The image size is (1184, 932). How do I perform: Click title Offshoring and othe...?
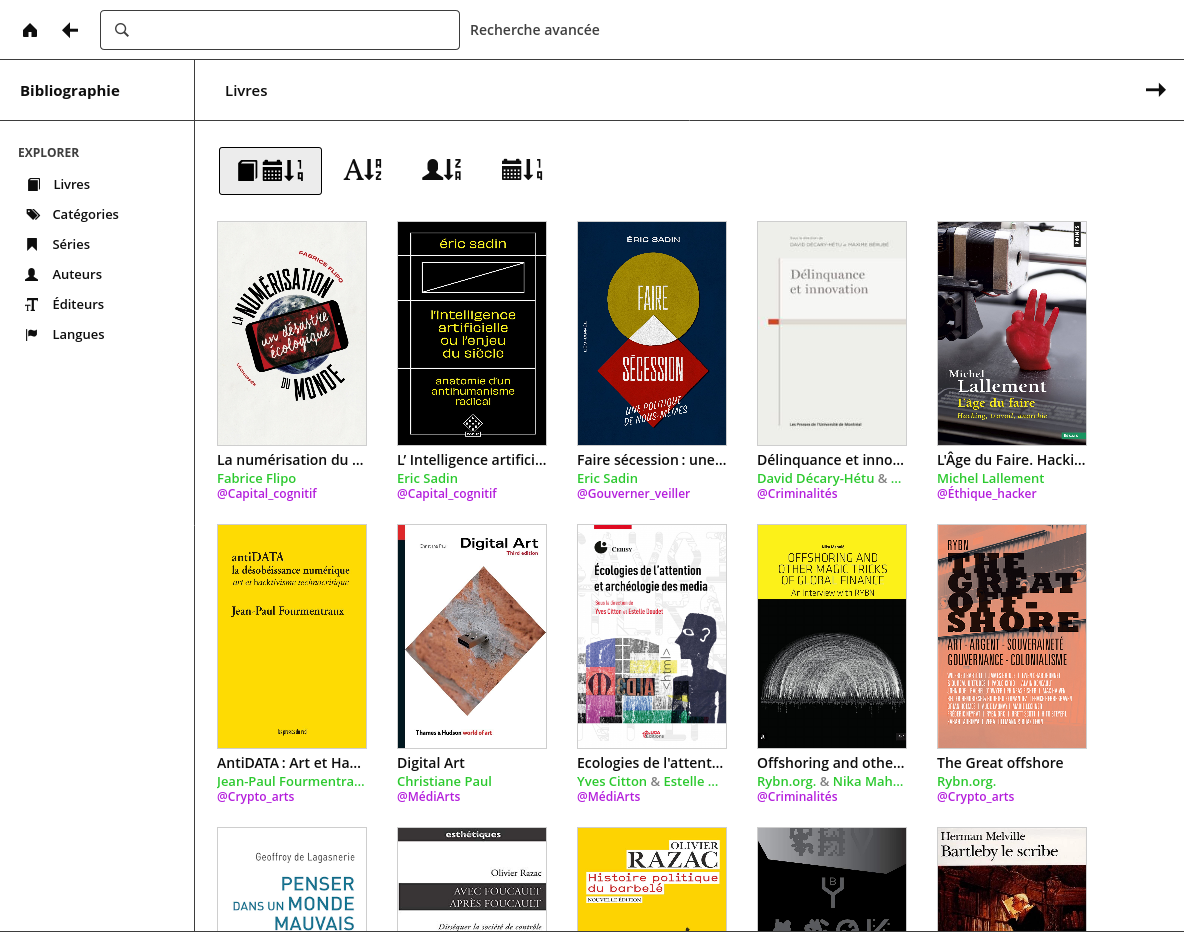coord(831,763)
